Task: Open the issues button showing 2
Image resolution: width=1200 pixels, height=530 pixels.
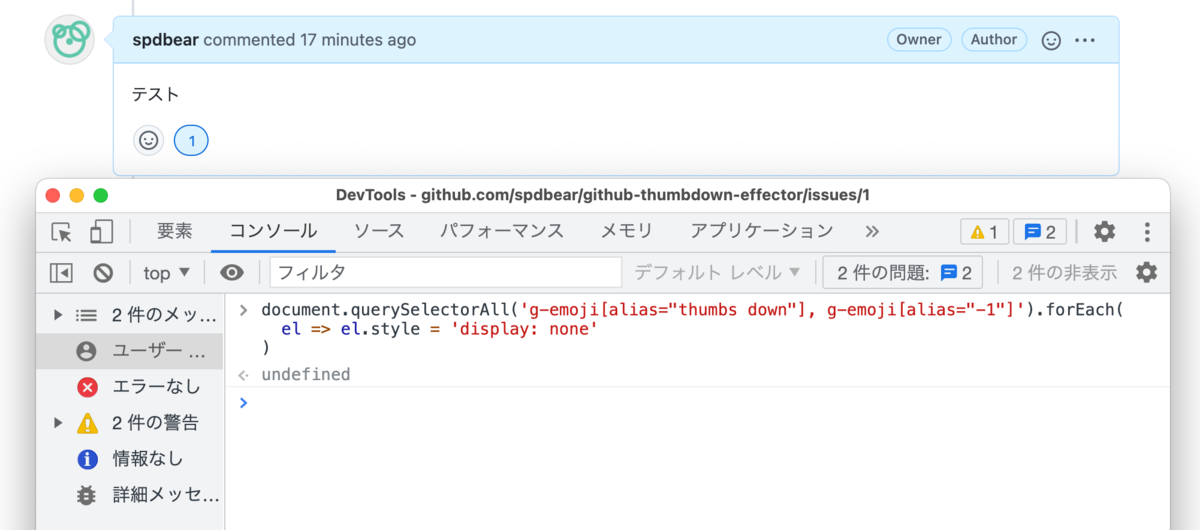Action: (903, 272)
